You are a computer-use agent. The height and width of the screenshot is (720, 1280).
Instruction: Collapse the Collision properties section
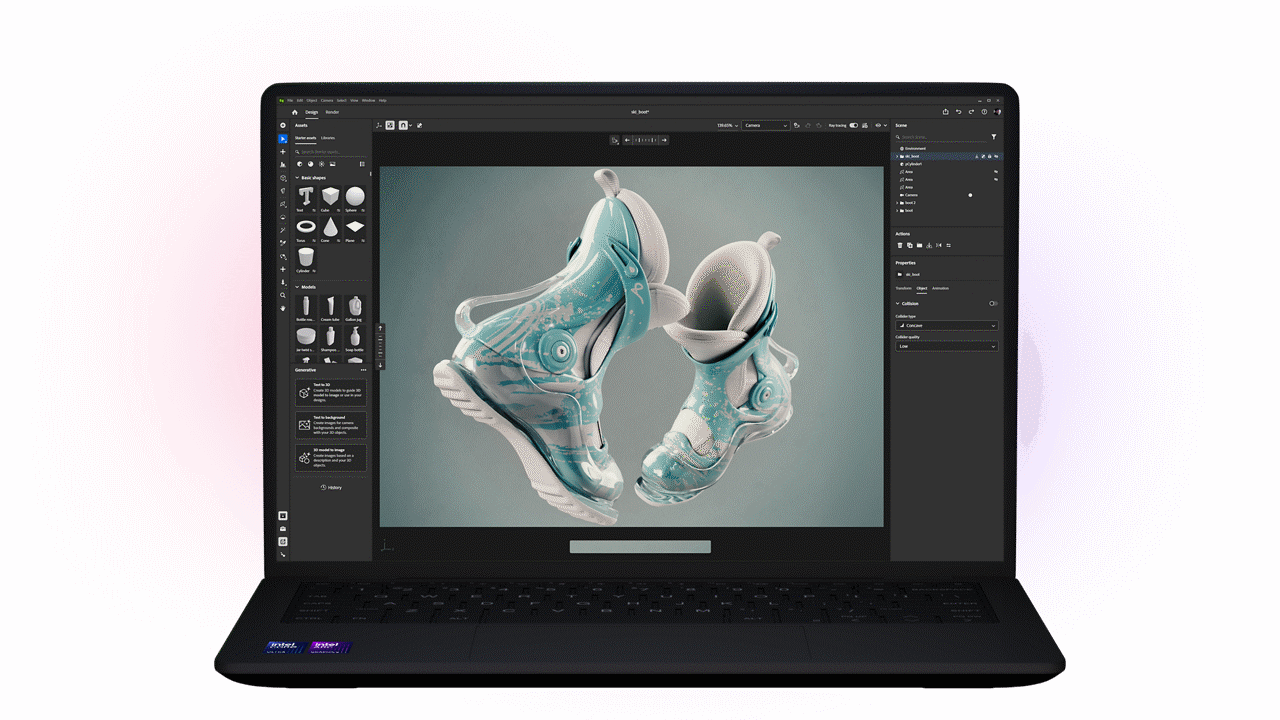(x=897, y=303)
